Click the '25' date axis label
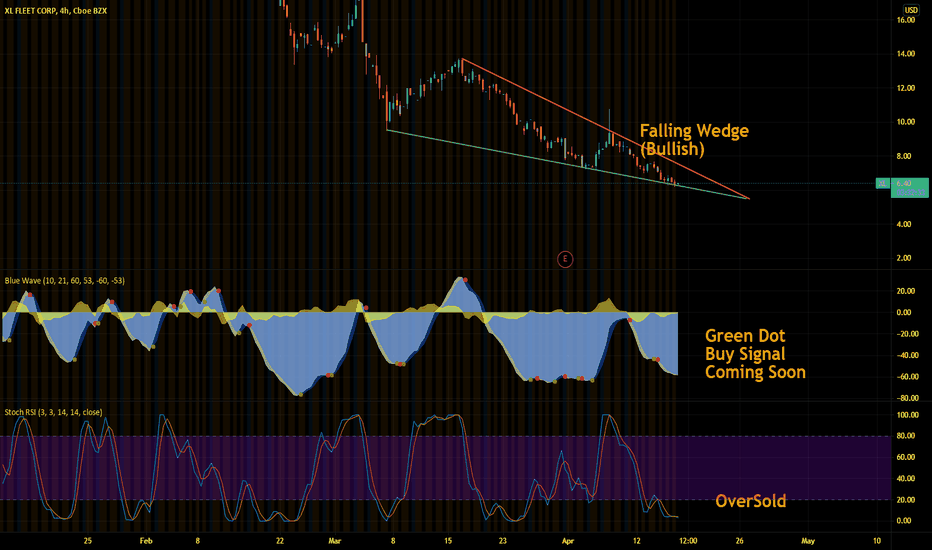This screenshot has height=550, width=932. click(x=88, y=541)
